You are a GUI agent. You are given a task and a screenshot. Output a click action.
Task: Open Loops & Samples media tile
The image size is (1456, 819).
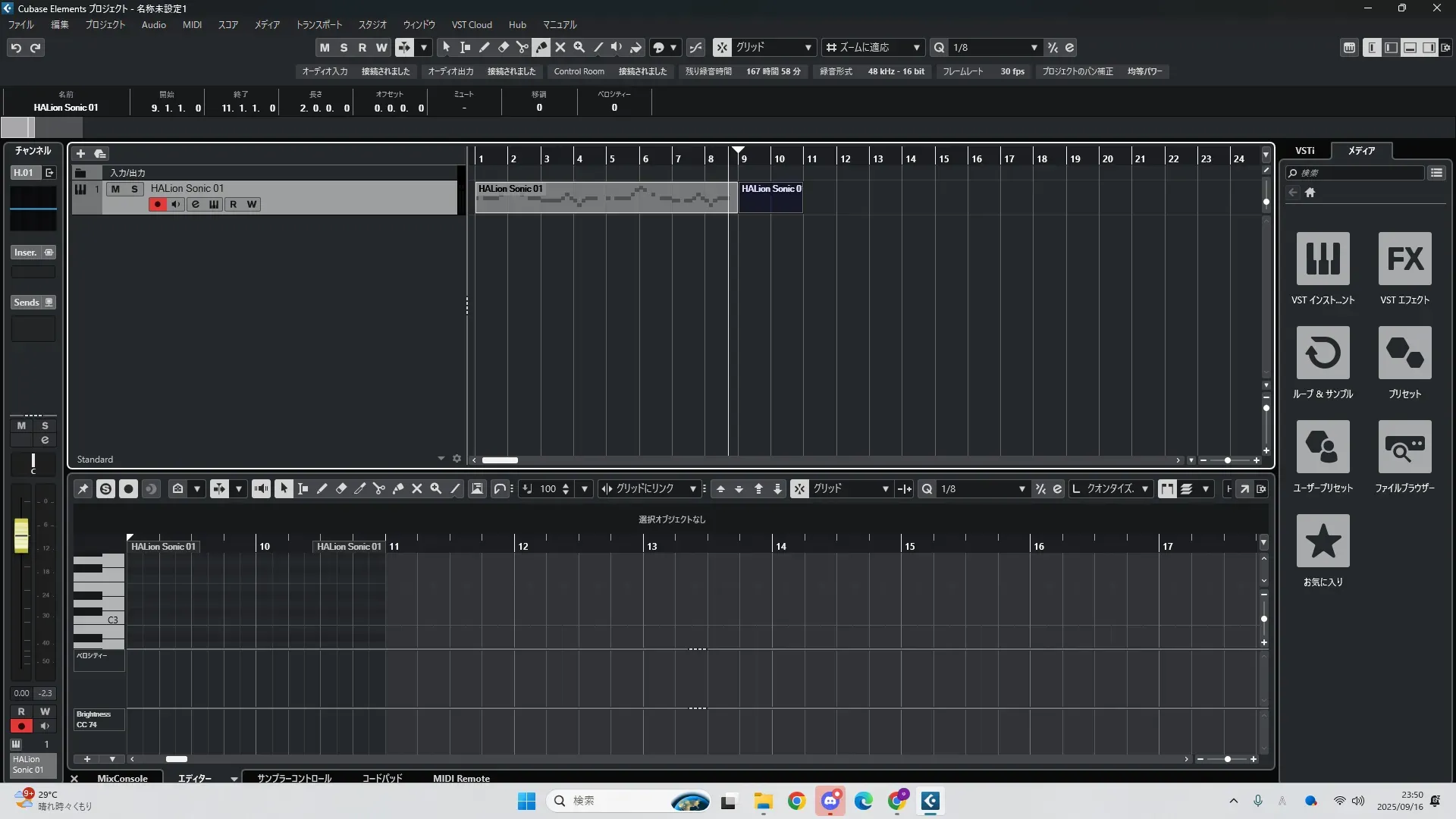pyautogui.click(x=1323, y=353)
